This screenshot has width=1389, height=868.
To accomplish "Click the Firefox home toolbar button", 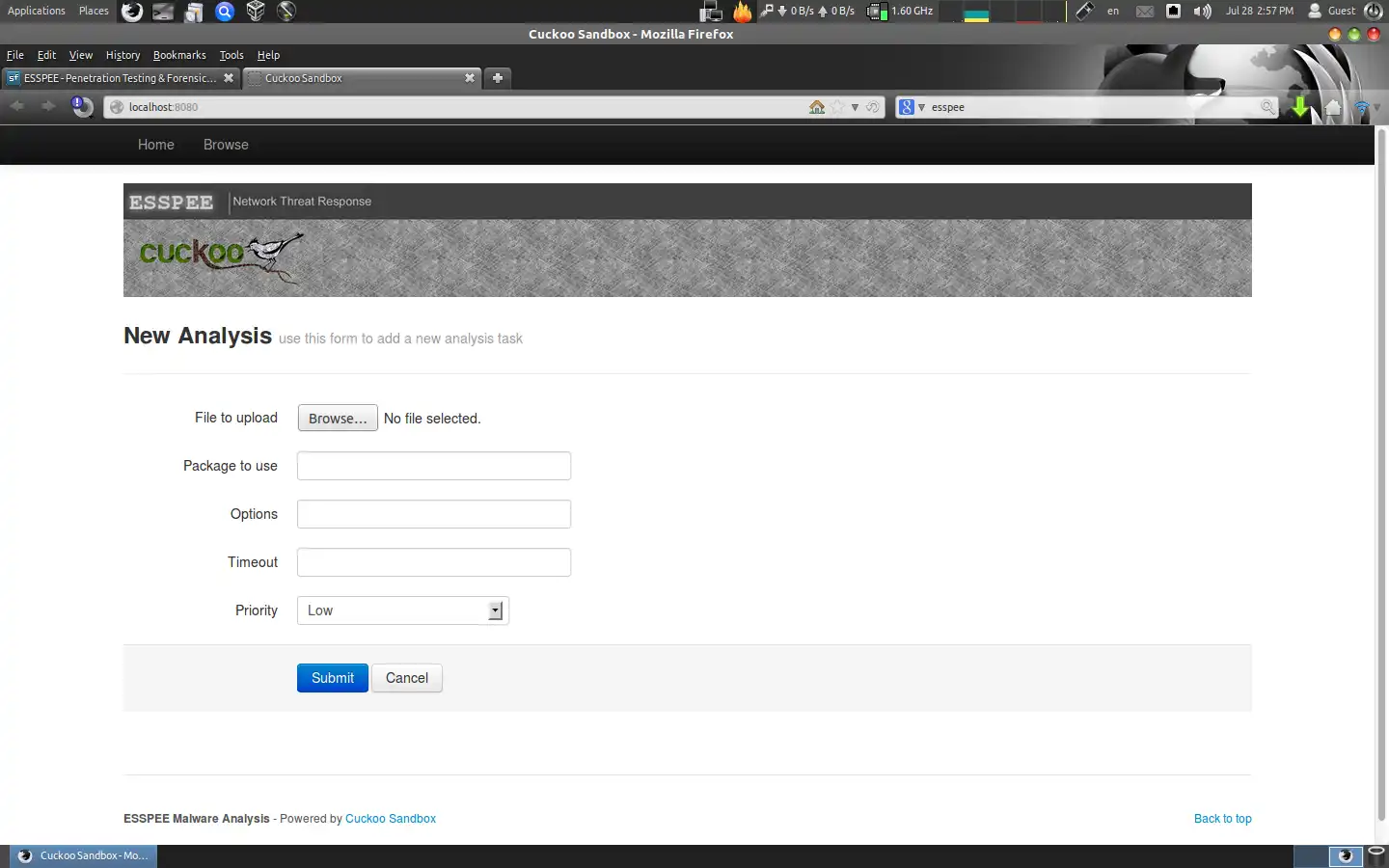I will 1333,107.
